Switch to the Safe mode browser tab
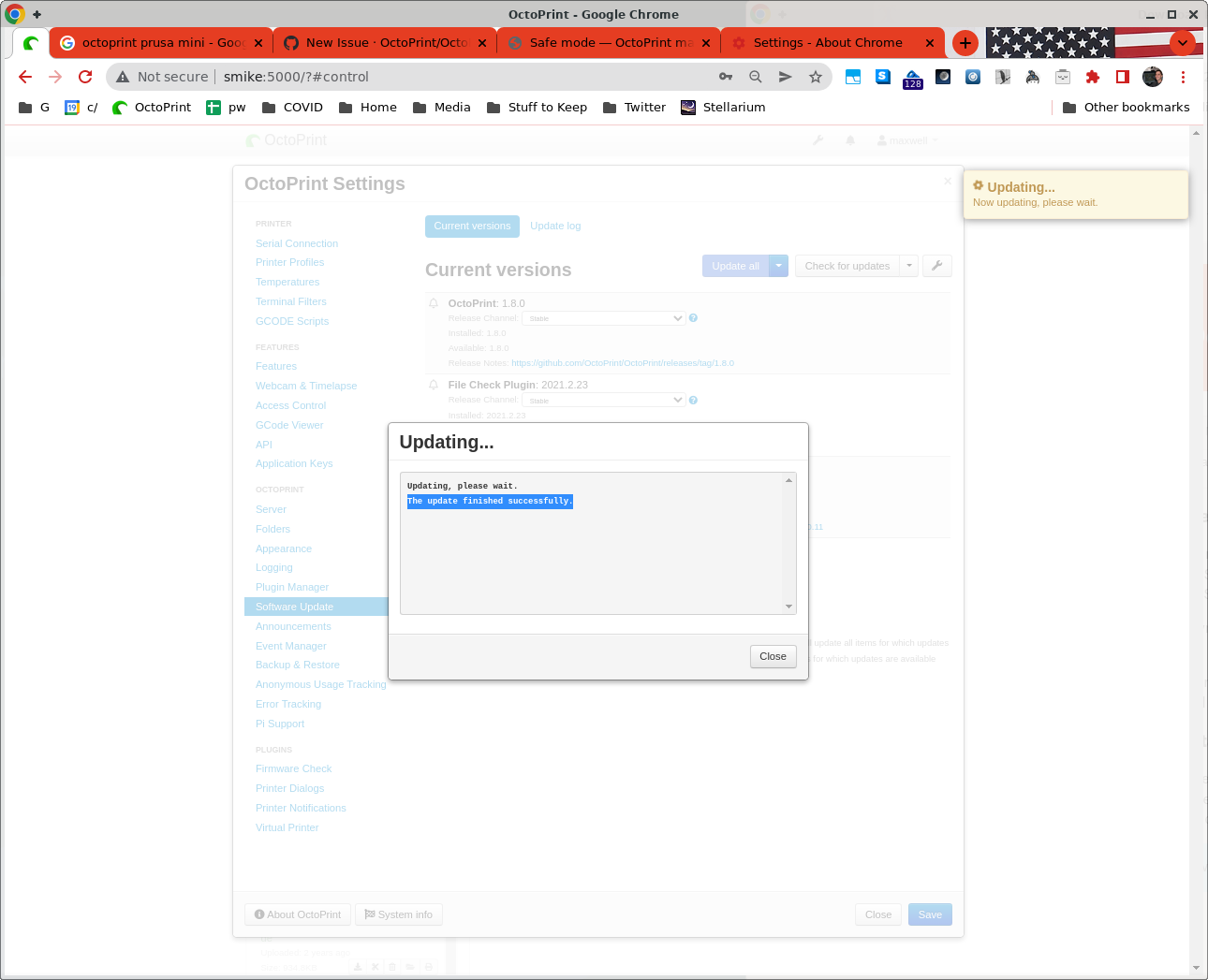Viewport: 1208px width, 980px height. point(609,43)
